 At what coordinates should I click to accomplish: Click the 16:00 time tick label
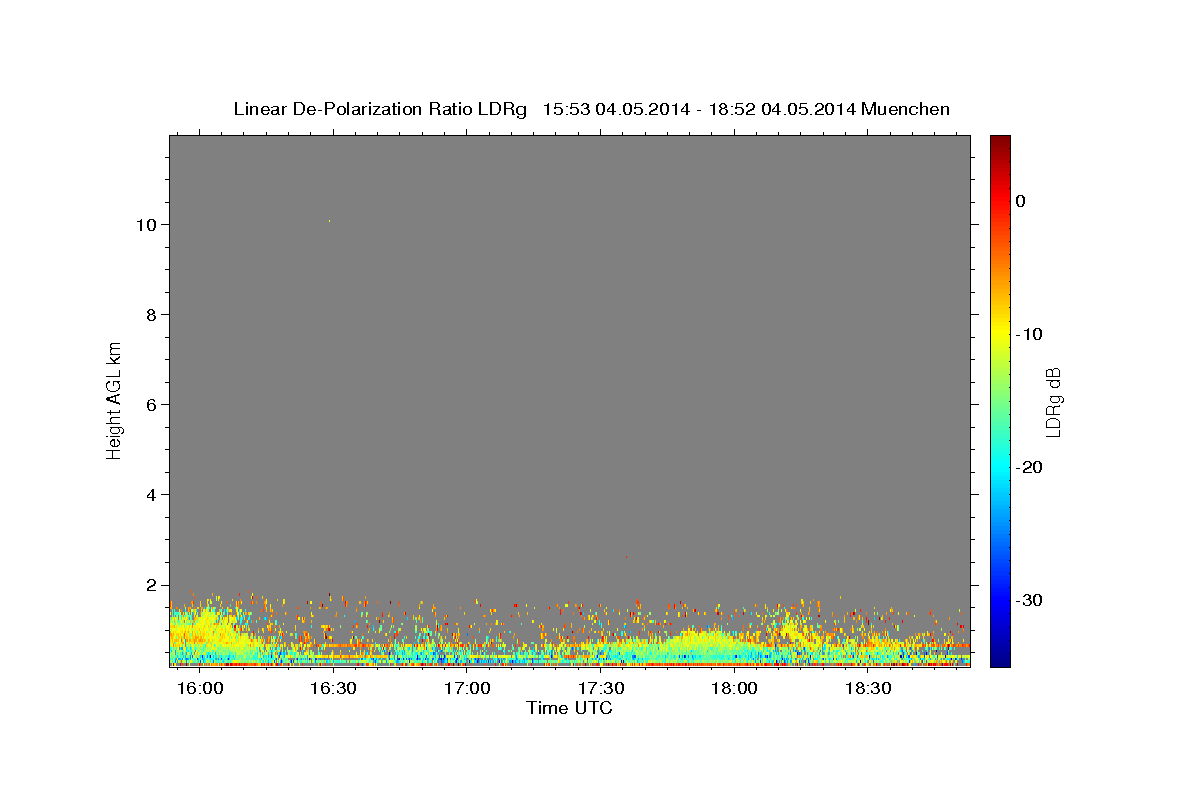(199, 689)
